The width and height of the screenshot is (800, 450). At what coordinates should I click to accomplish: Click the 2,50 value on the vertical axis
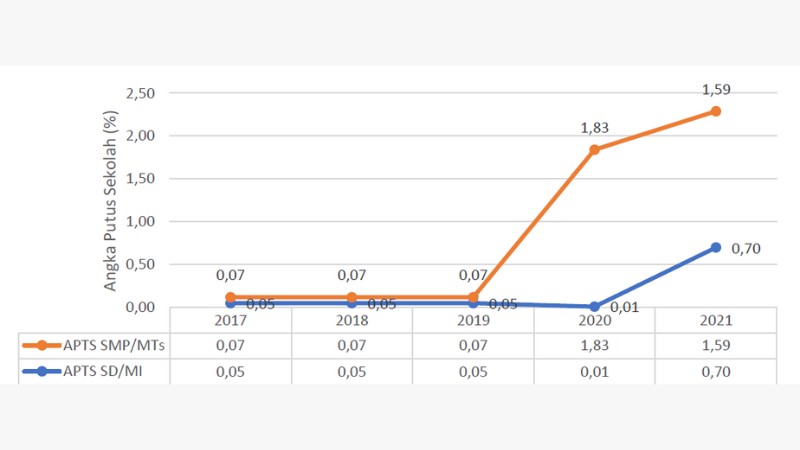click(x=140, y=93)
